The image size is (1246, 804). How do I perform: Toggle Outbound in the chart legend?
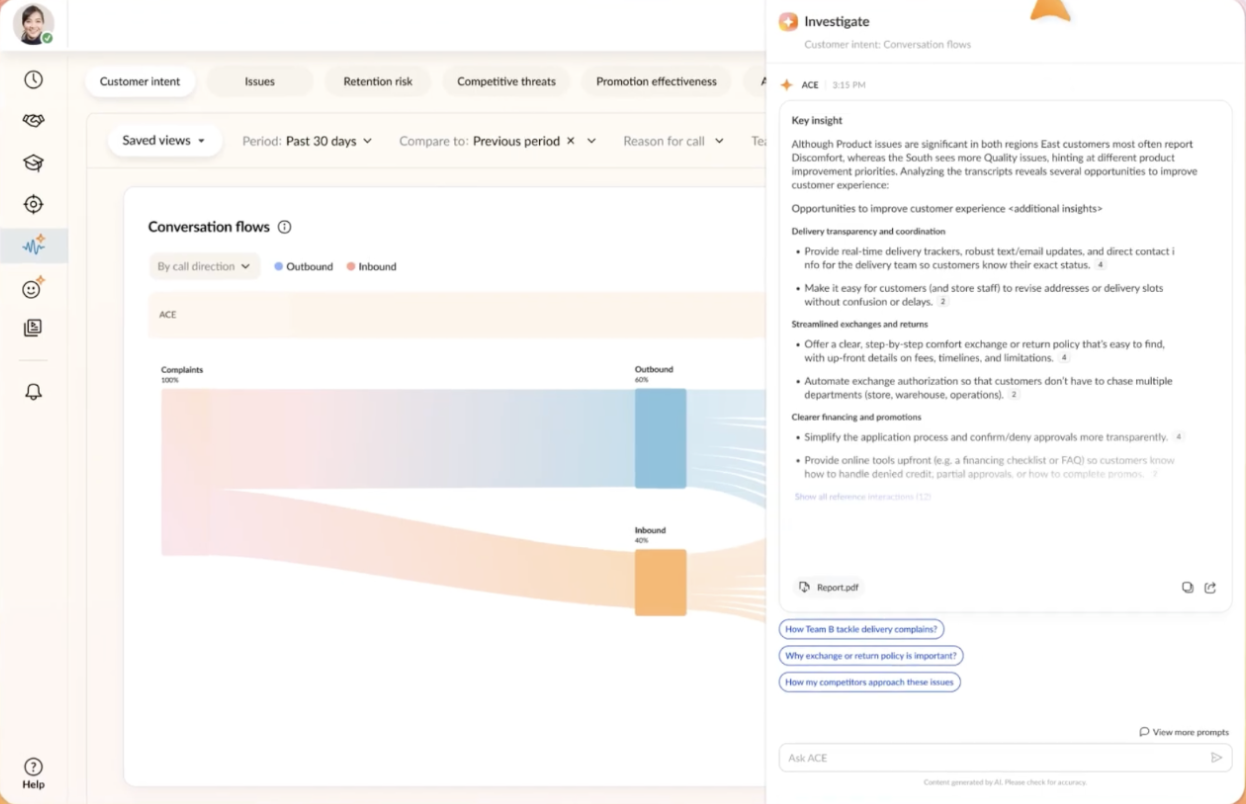pos(303,266)
